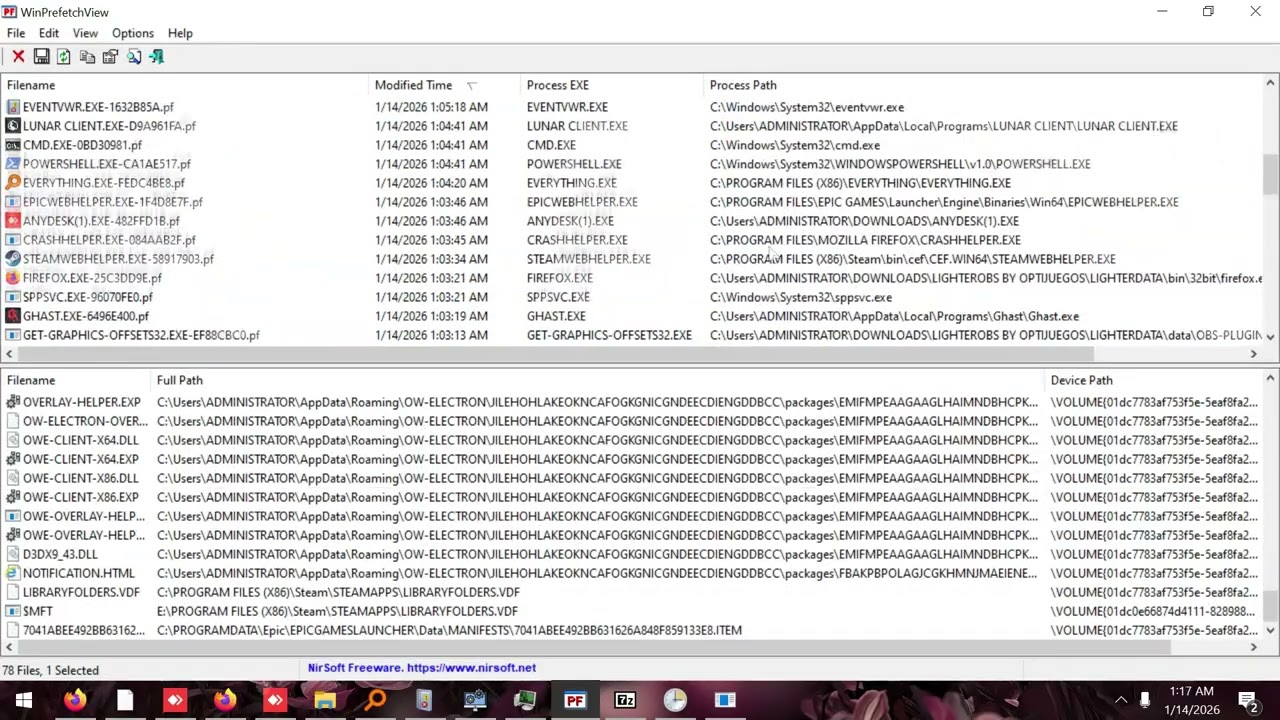Select the EVENTVWR.EXE-1632B85A.pf row icon
The width and height of the screenshot is (1280, 720).
[x=12, y=107]
